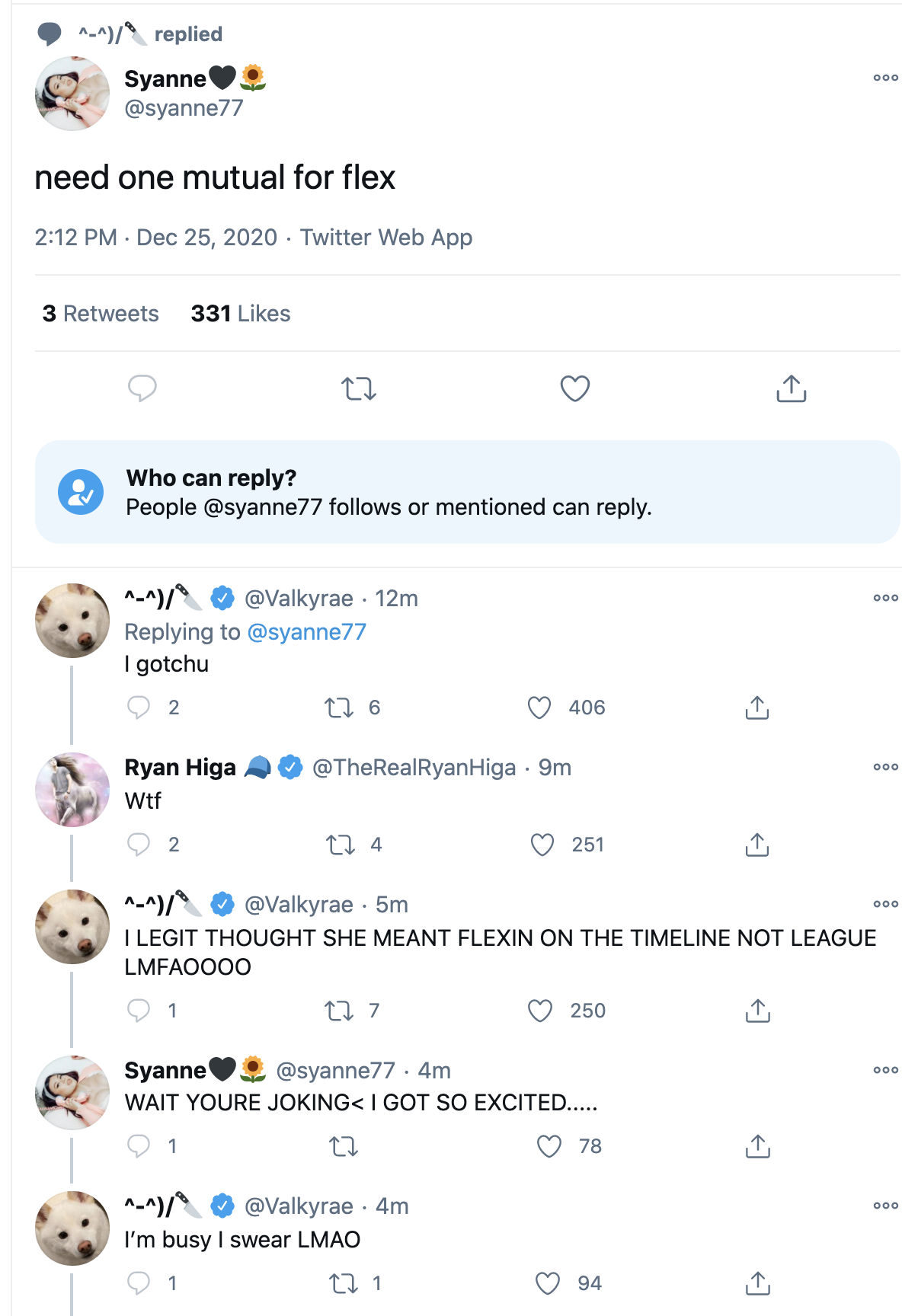The height and width of the screenshot is (1316, 902).
Task: Open more options for Syanne's main tweet
Action: pos(885,78)
